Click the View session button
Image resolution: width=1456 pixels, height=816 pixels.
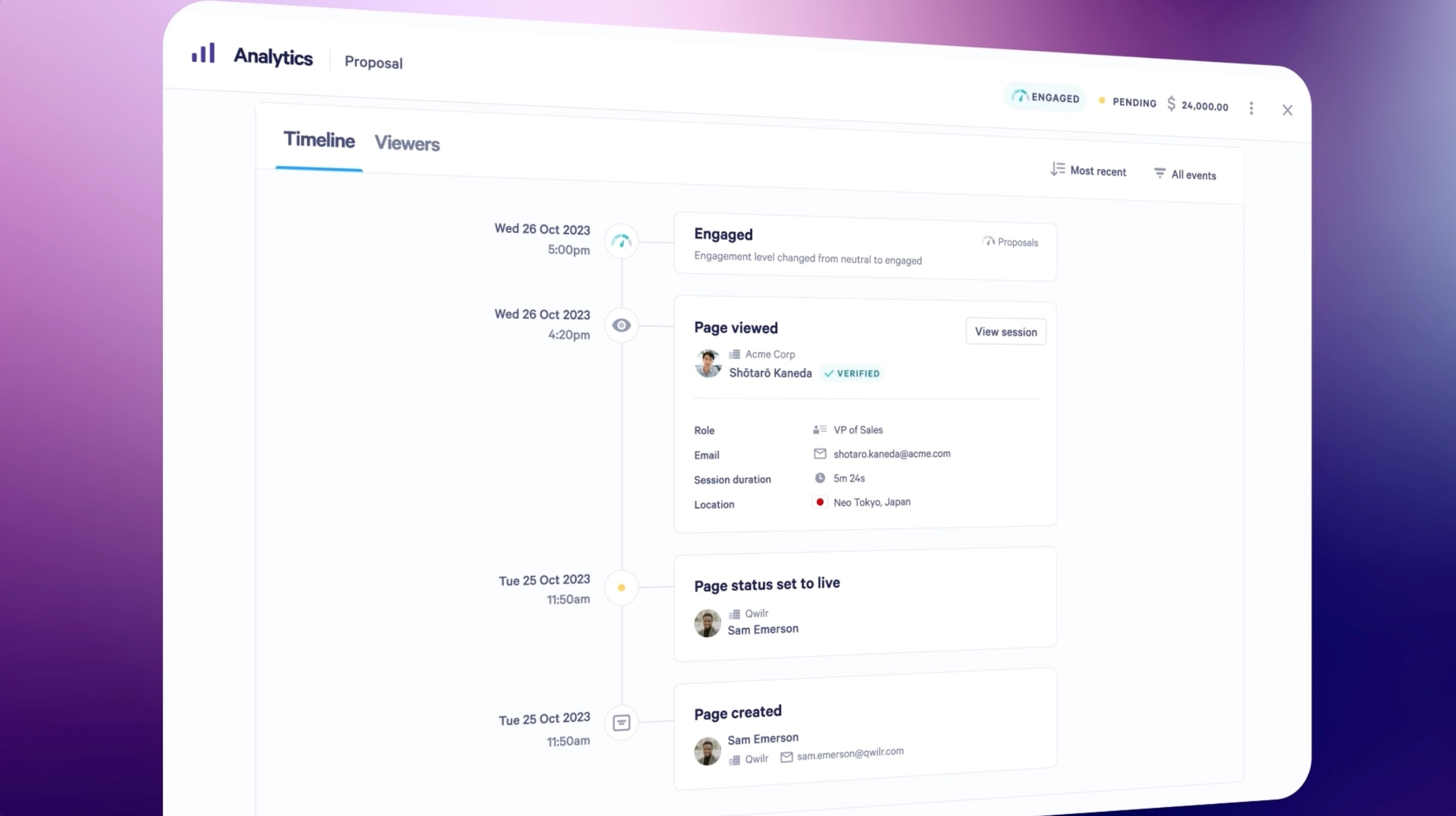click(1005, 331)
